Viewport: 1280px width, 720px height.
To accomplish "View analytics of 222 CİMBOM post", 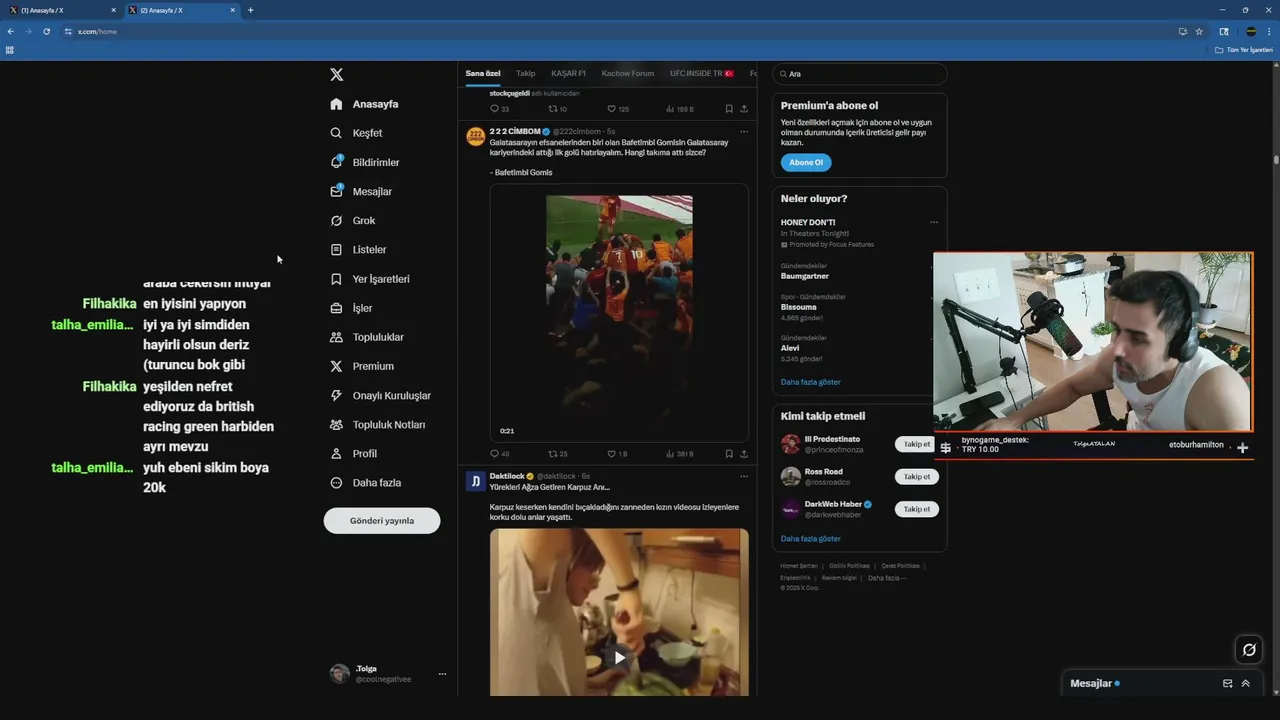I will (671, 454).
